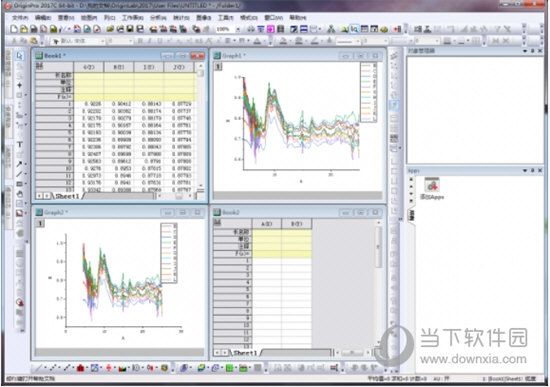
Task: Open the File menu
Action: click(x=20, y=17)
